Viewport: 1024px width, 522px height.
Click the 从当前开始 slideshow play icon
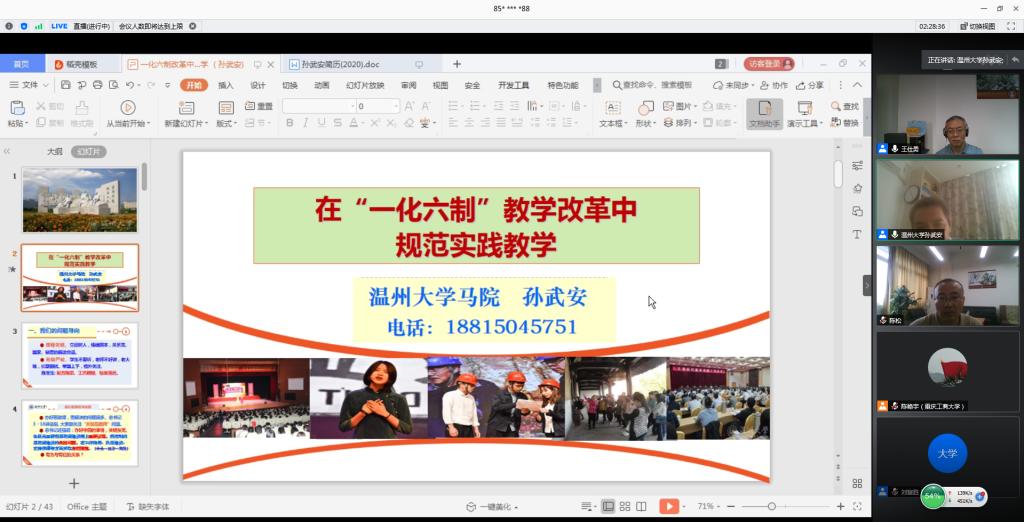[127, 107]
